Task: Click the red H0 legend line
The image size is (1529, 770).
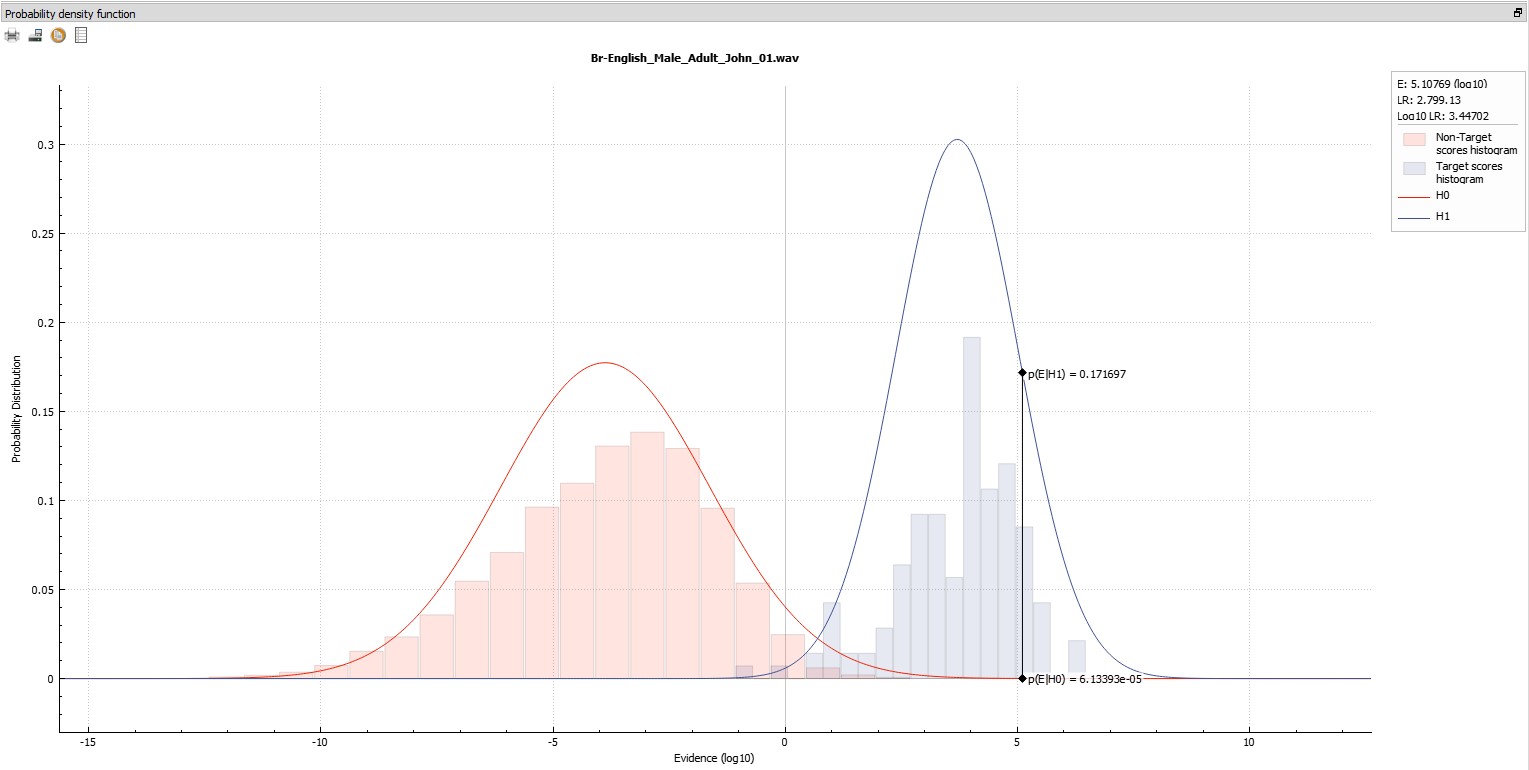Action: click(x=1414, y=197)
